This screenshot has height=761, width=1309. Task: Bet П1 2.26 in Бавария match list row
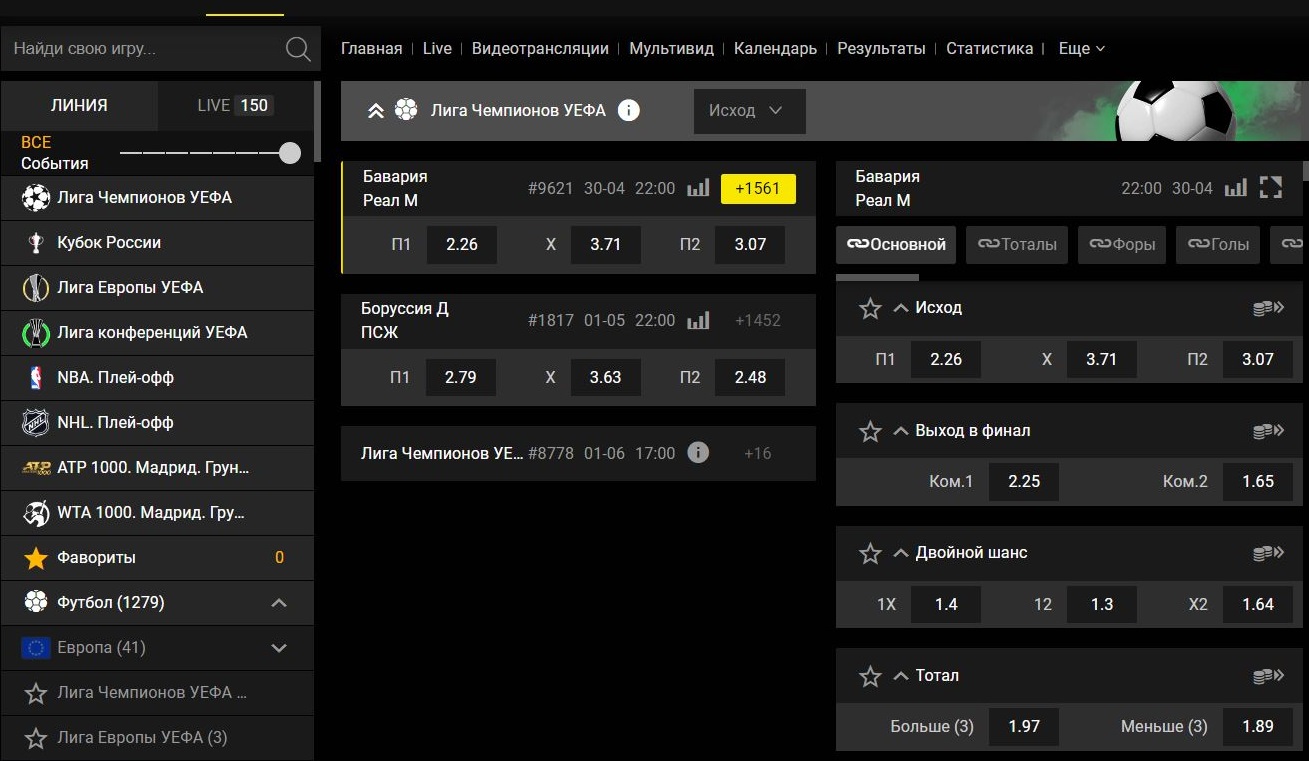click(462, 244)
